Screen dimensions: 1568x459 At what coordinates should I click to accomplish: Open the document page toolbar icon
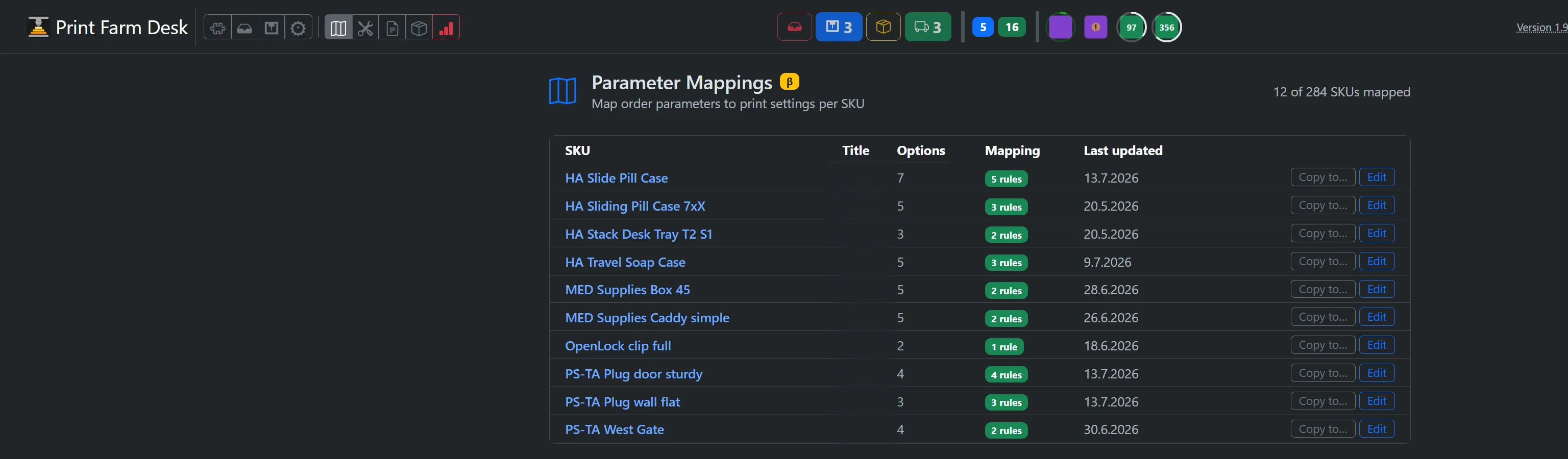[393, 28]
